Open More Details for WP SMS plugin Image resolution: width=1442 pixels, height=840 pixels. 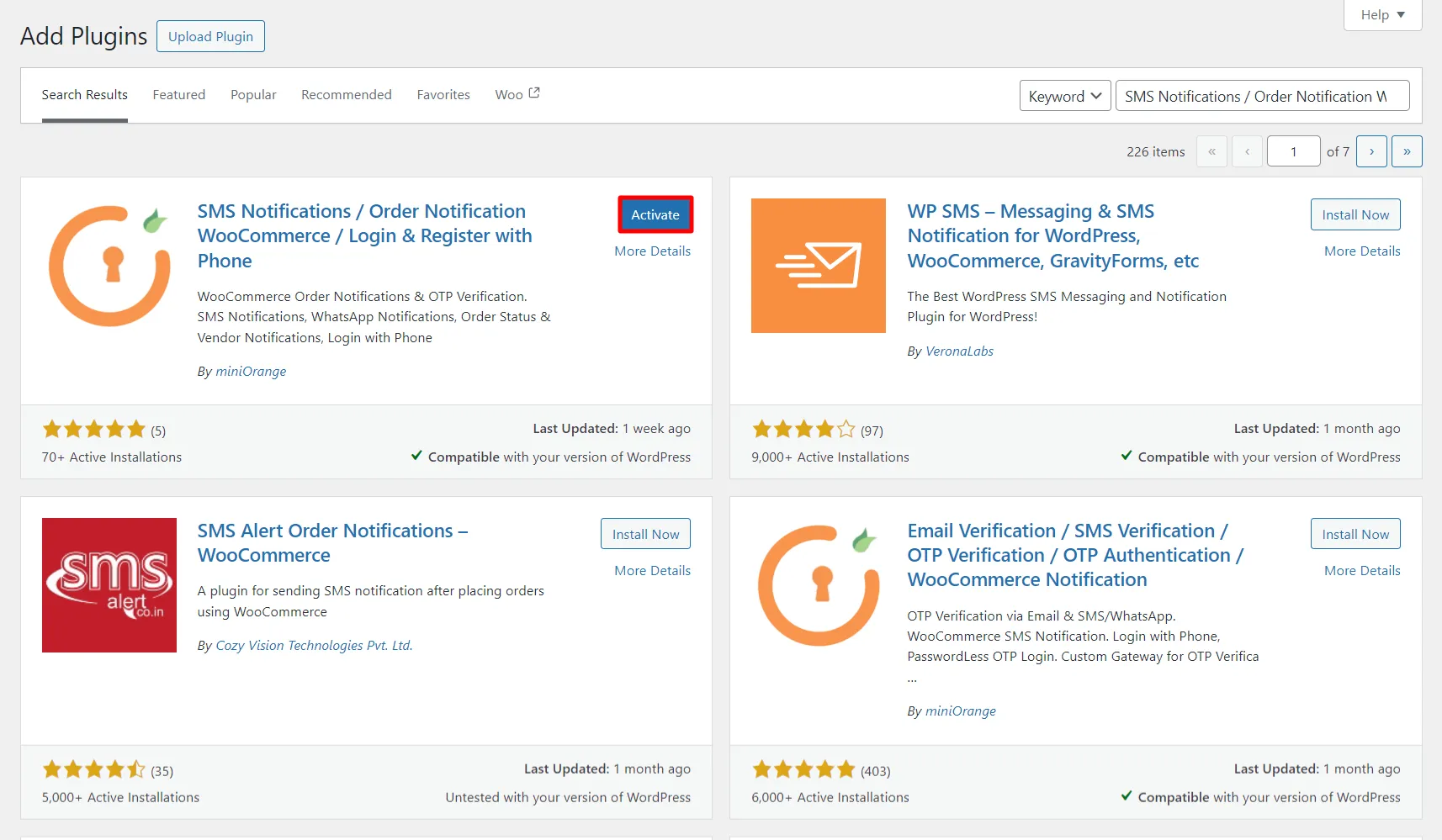coord(1362,251)
